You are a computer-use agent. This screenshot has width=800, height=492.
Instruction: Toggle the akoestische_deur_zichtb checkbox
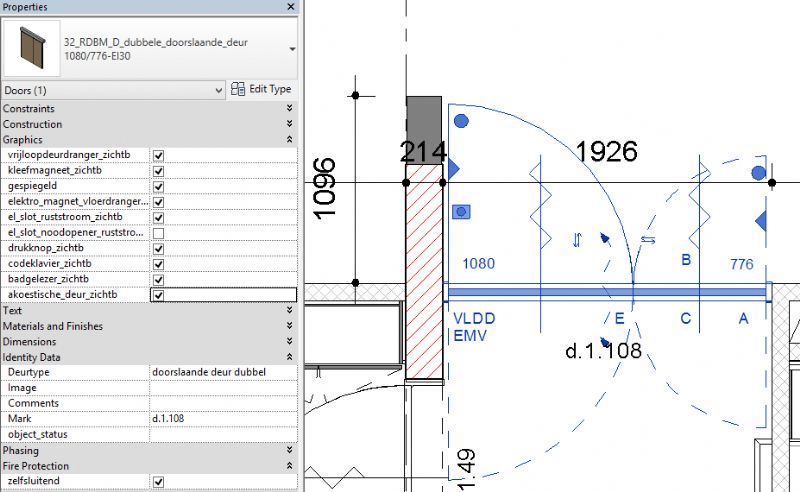[158, 295]
